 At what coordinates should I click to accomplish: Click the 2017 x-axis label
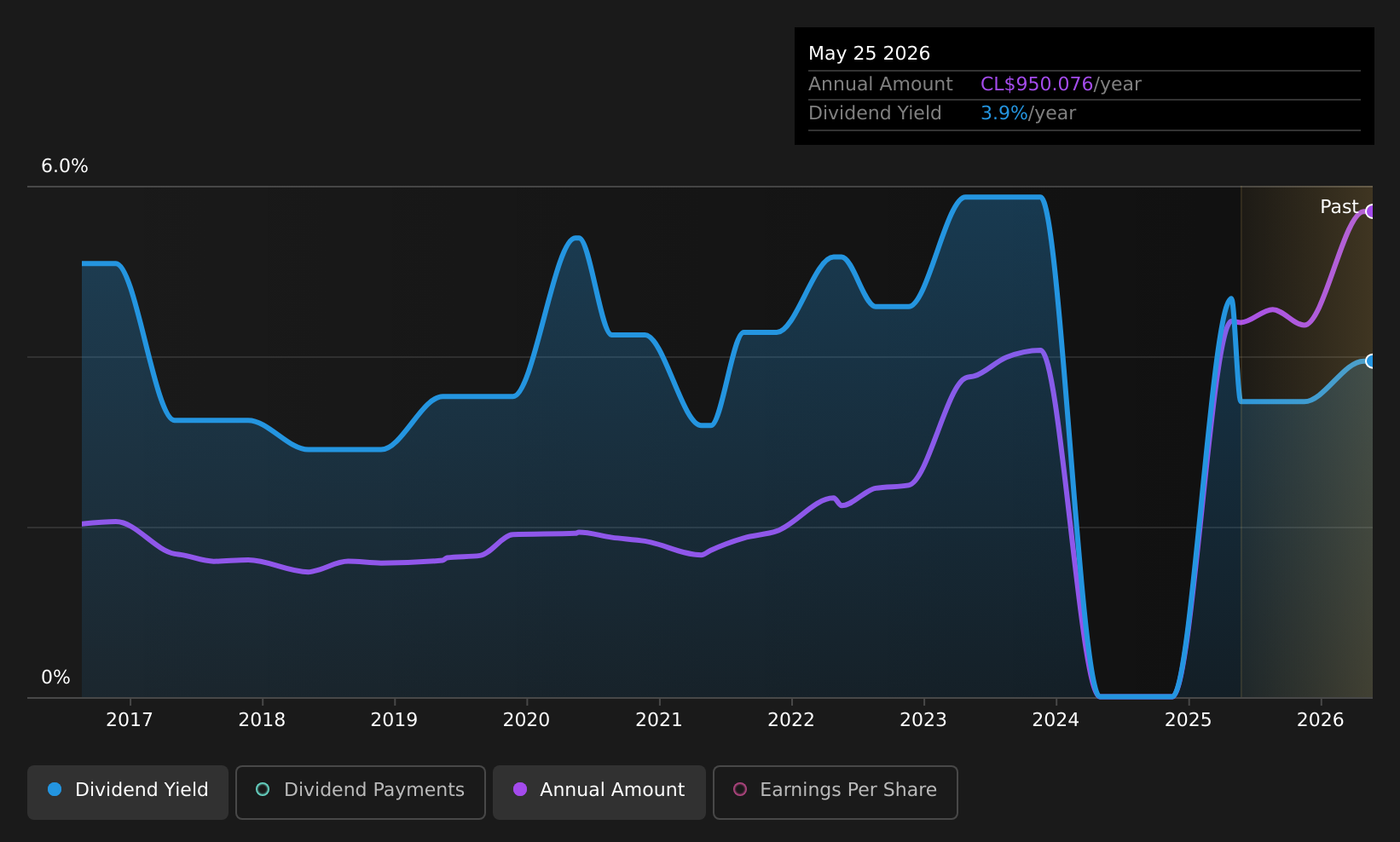click(x=130, y=720)
